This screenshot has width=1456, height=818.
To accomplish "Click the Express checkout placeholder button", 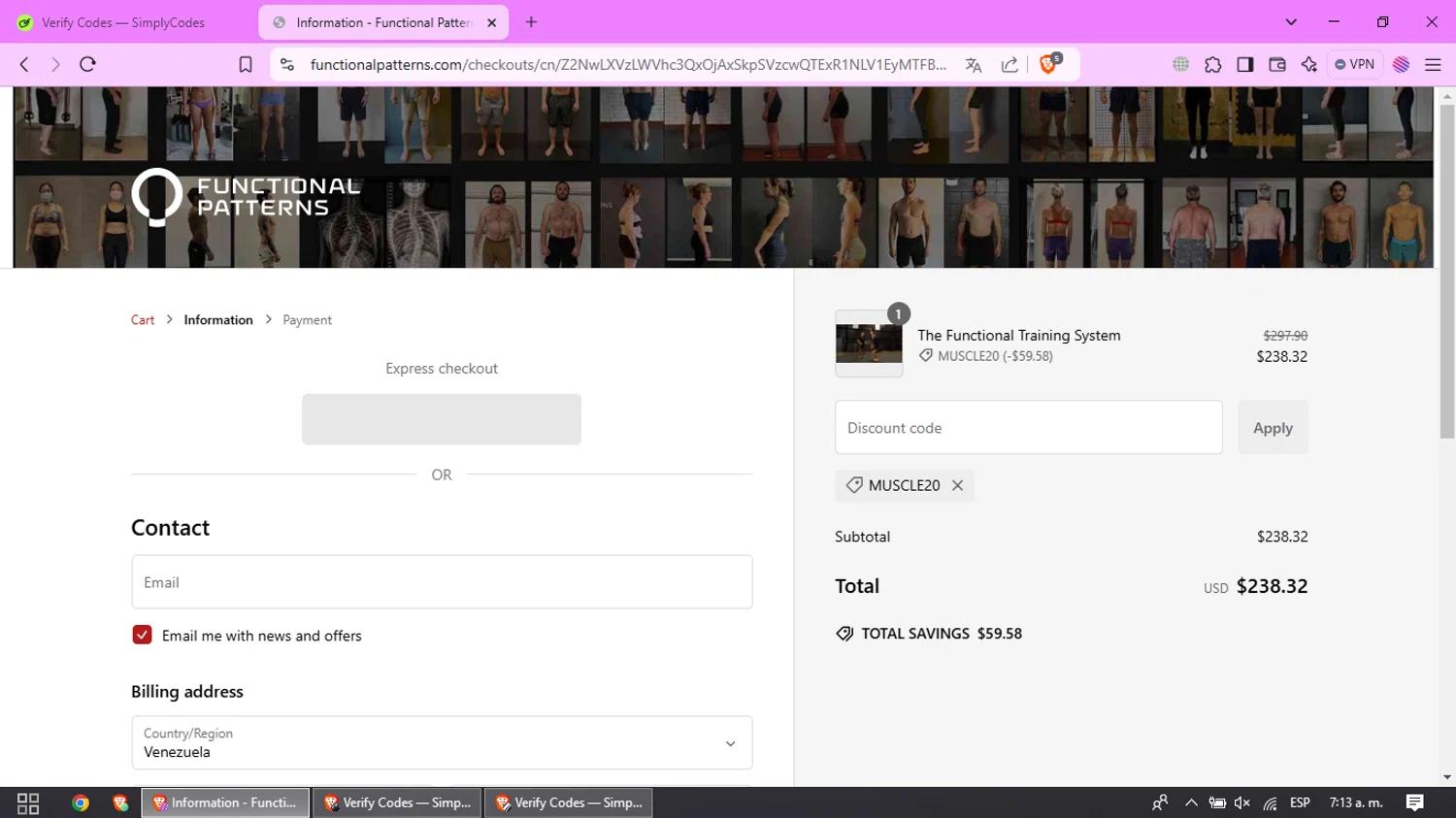I will point(442,419).
